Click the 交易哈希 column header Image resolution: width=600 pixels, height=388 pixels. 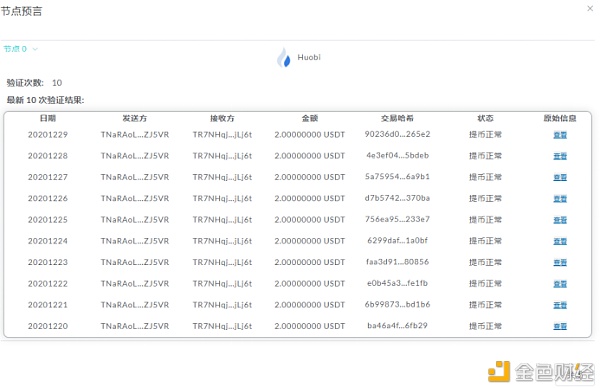point(397,118)
